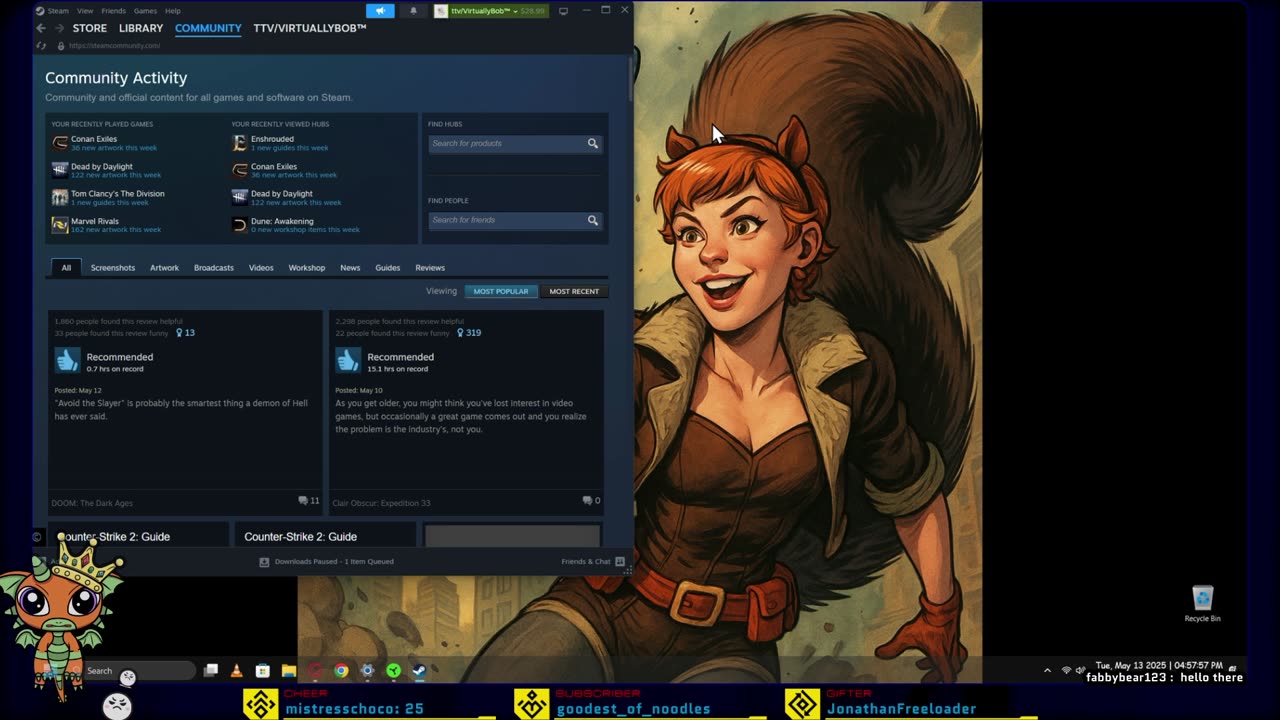The image size is (1280, 720).
Task: Go to the LIBRARY section
Action: (141, 28)
